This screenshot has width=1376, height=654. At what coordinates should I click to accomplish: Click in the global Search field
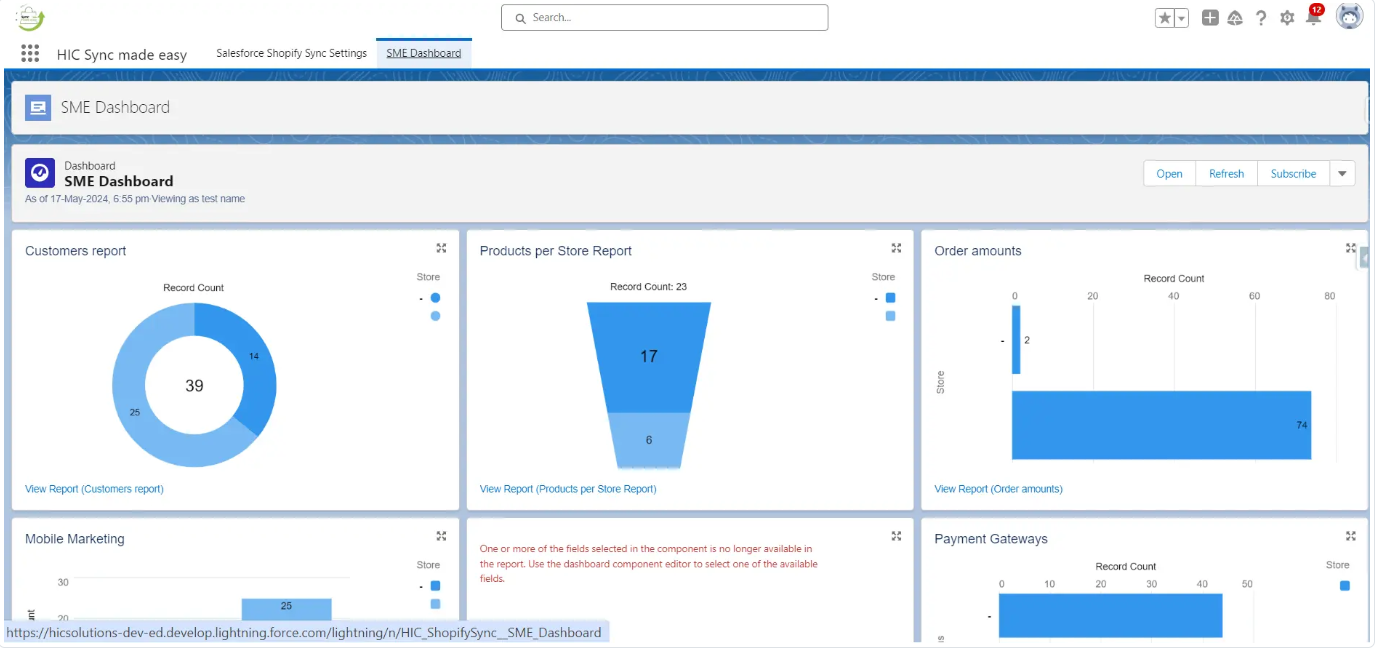click(x=664, y=18)
